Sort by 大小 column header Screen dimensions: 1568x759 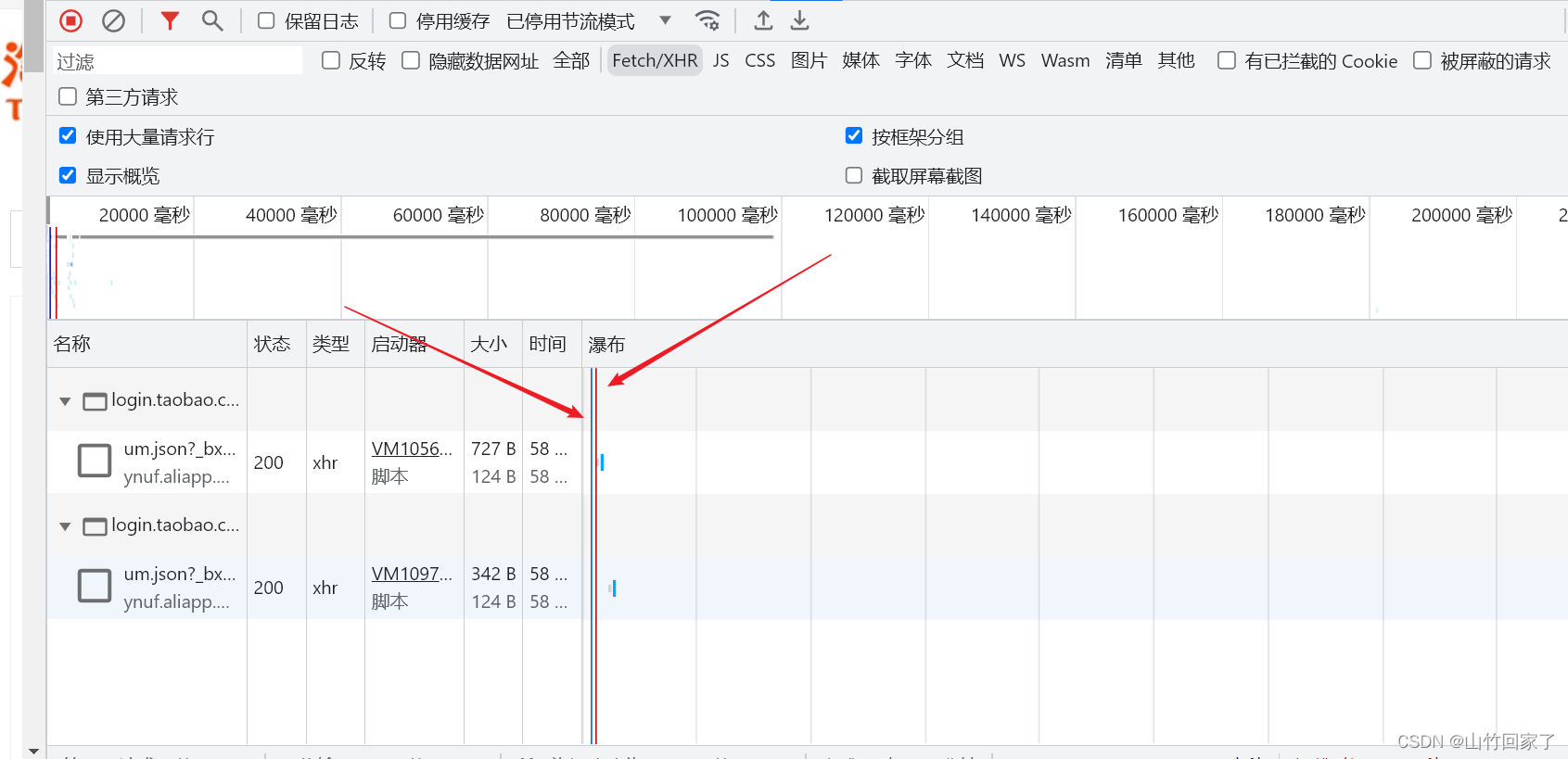pos(492,344)
